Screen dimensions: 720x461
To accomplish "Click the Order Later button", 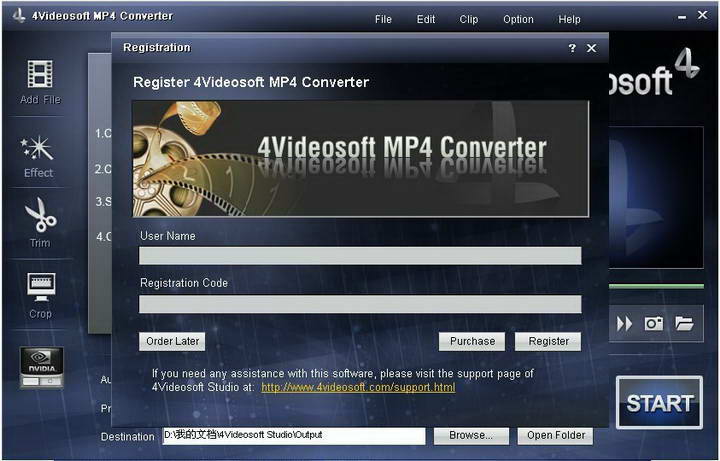I will (x=172, y=342).
